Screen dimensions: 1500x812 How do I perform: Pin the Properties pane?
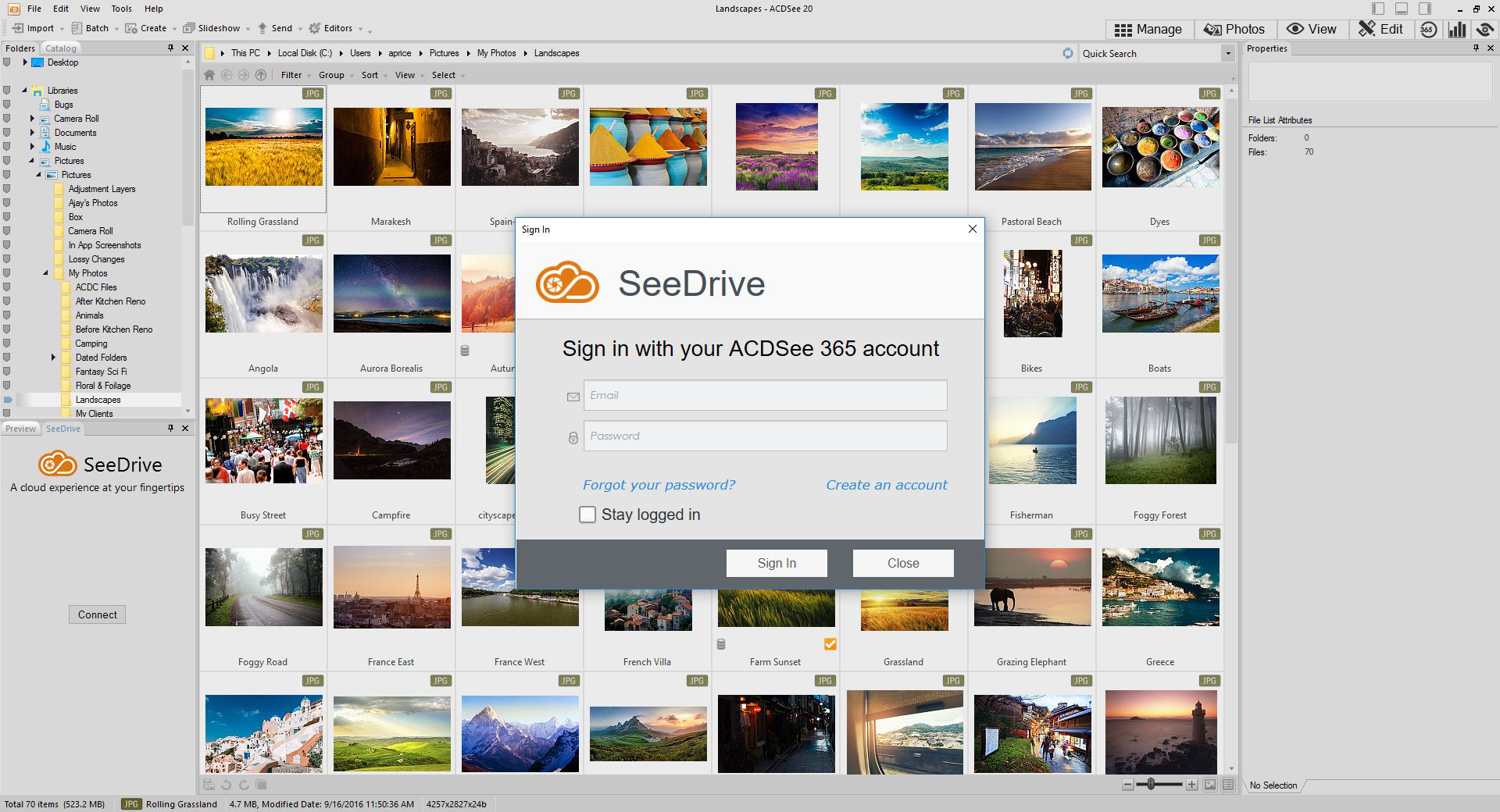pos(1476,48)
